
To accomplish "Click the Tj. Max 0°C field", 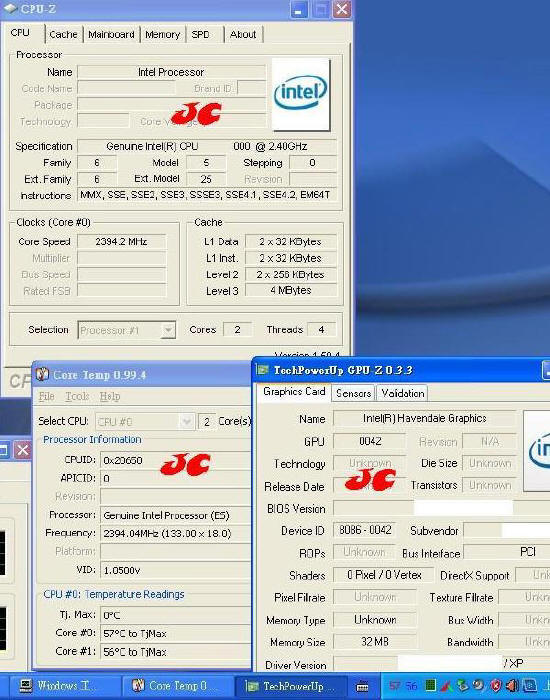I will 176,615.
